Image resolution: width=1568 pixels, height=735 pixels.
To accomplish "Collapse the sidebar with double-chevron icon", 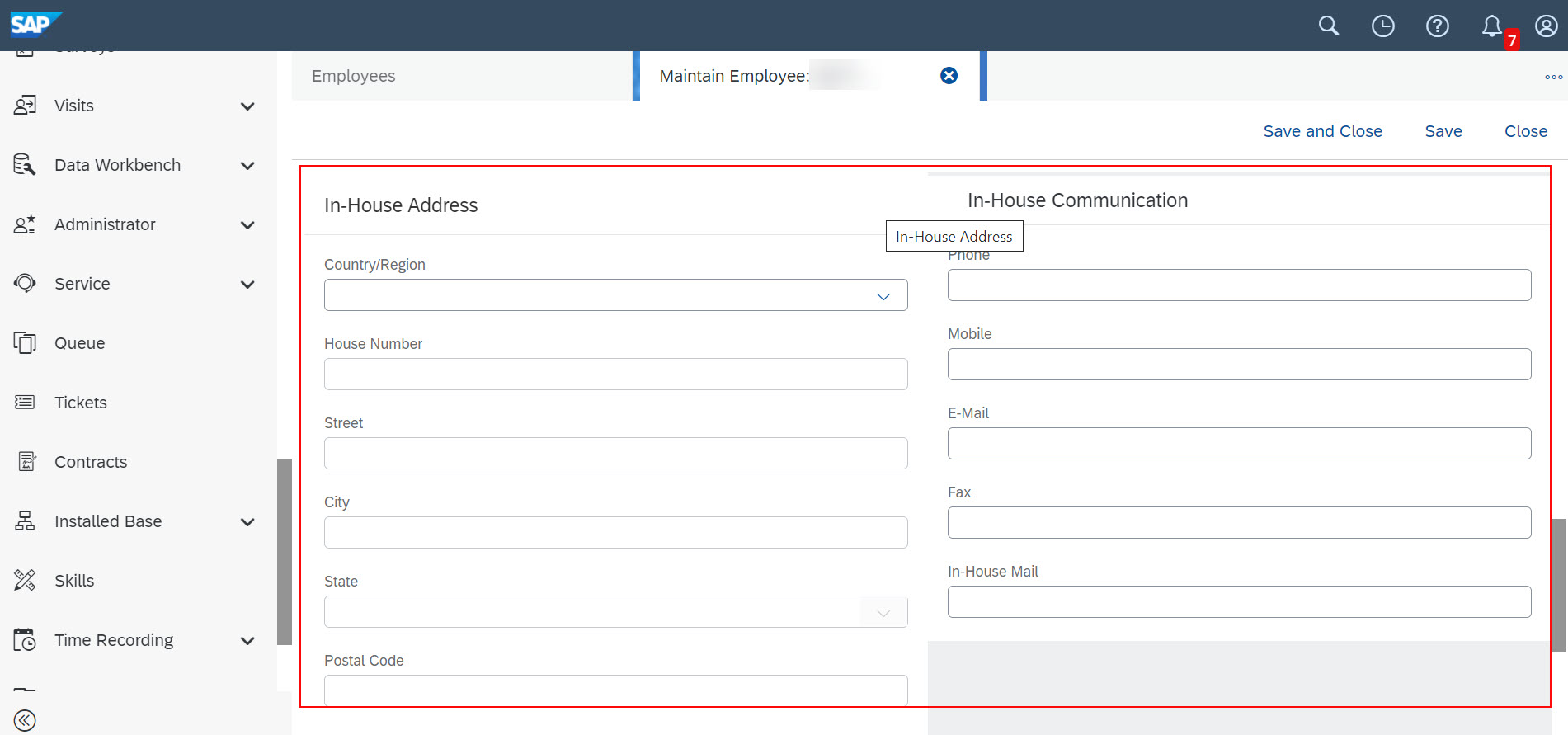I will [25, 720].
